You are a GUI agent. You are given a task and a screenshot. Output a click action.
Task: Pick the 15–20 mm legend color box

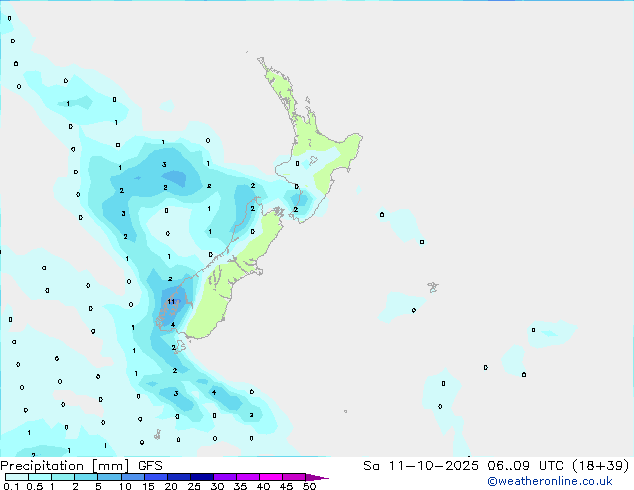point(156,477)
